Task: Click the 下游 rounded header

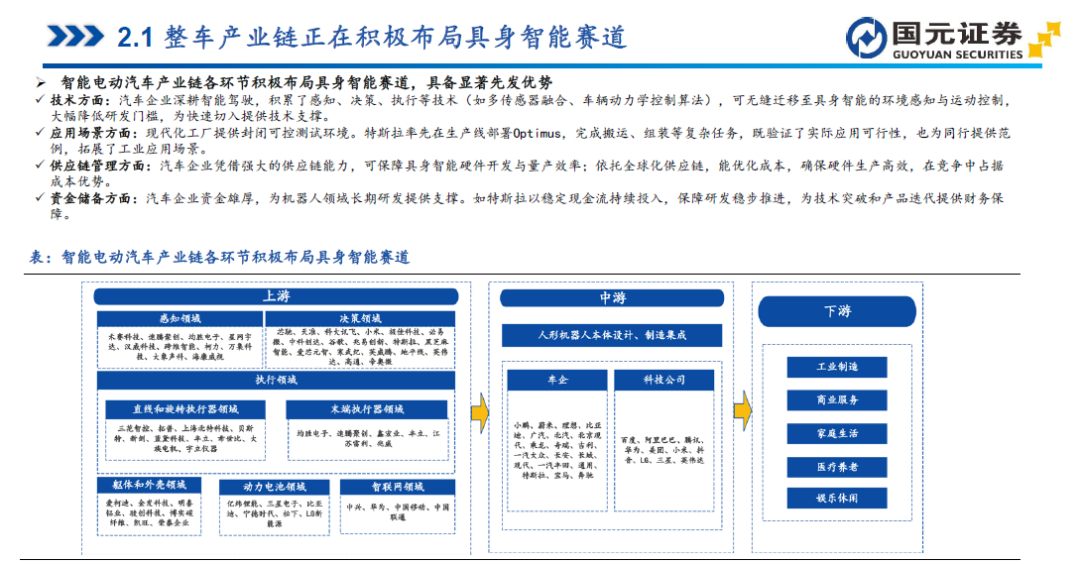Action: tap(837, 311)
